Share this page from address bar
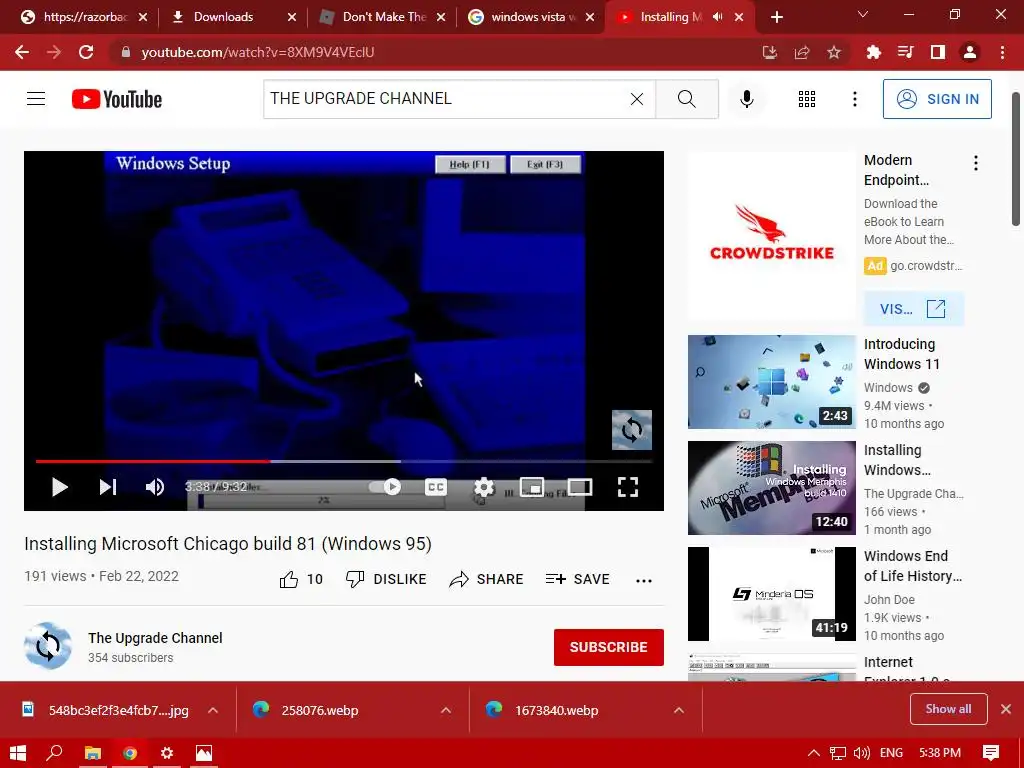 pyautogui.click(x=802, y=52)
